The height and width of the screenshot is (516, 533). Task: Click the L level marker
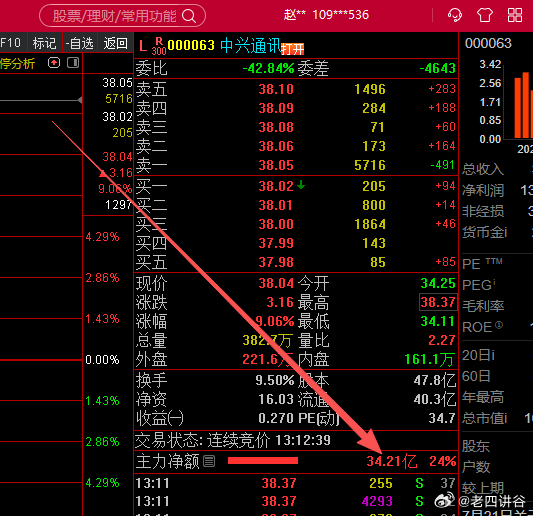[x=143, y=46]
